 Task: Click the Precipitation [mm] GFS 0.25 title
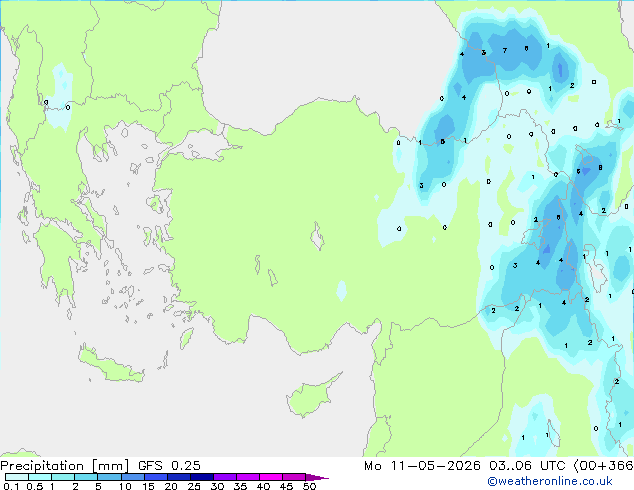(x=100, y=466)
